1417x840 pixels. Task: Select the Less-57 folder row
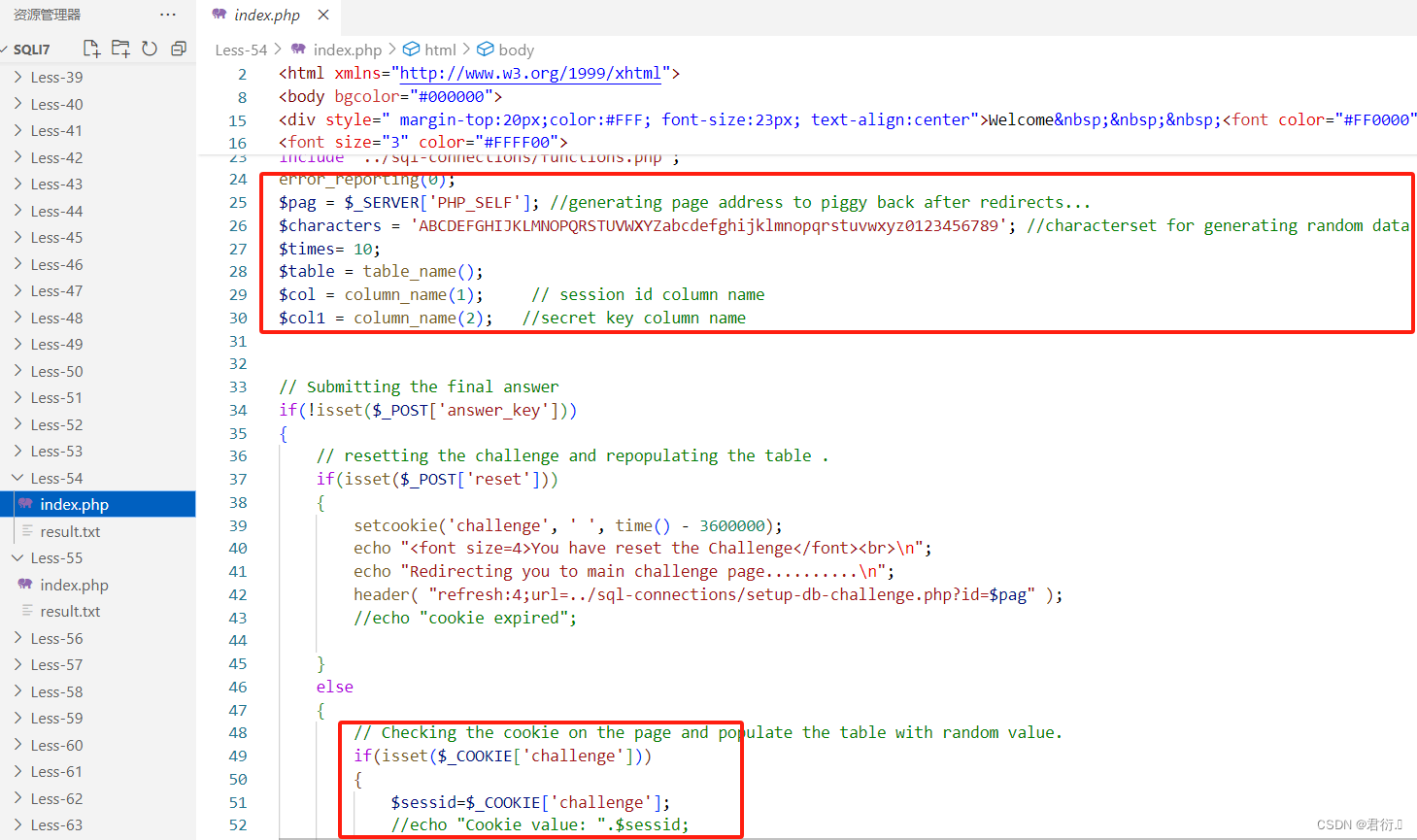point(98,664)
